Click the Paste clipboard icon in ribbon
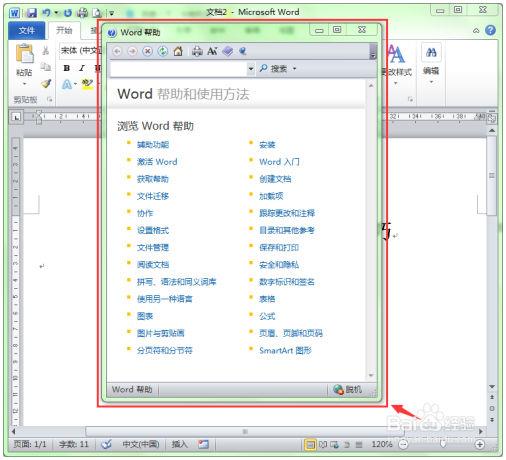 25,53
